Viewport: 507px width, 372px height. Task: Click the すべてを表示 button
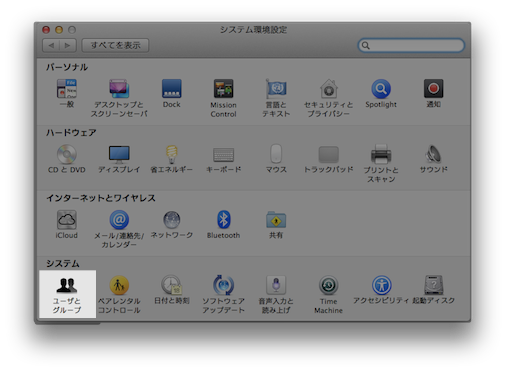click(x=115, y=45)
